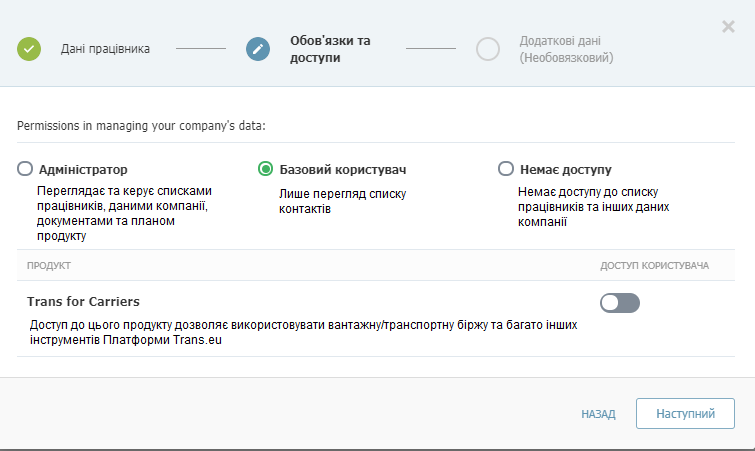
Task: Select the Базовий користувач radio button
Action: tap(265, 169)
